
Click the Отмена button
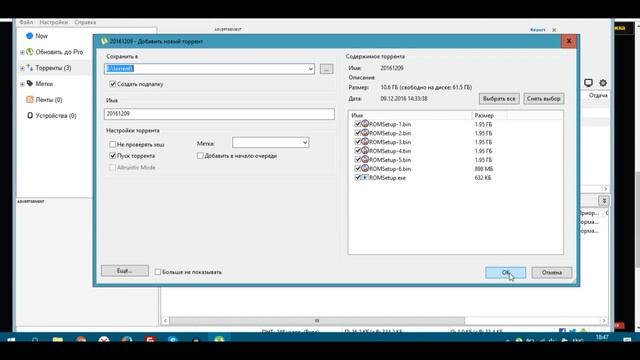[x=552, y=272]
